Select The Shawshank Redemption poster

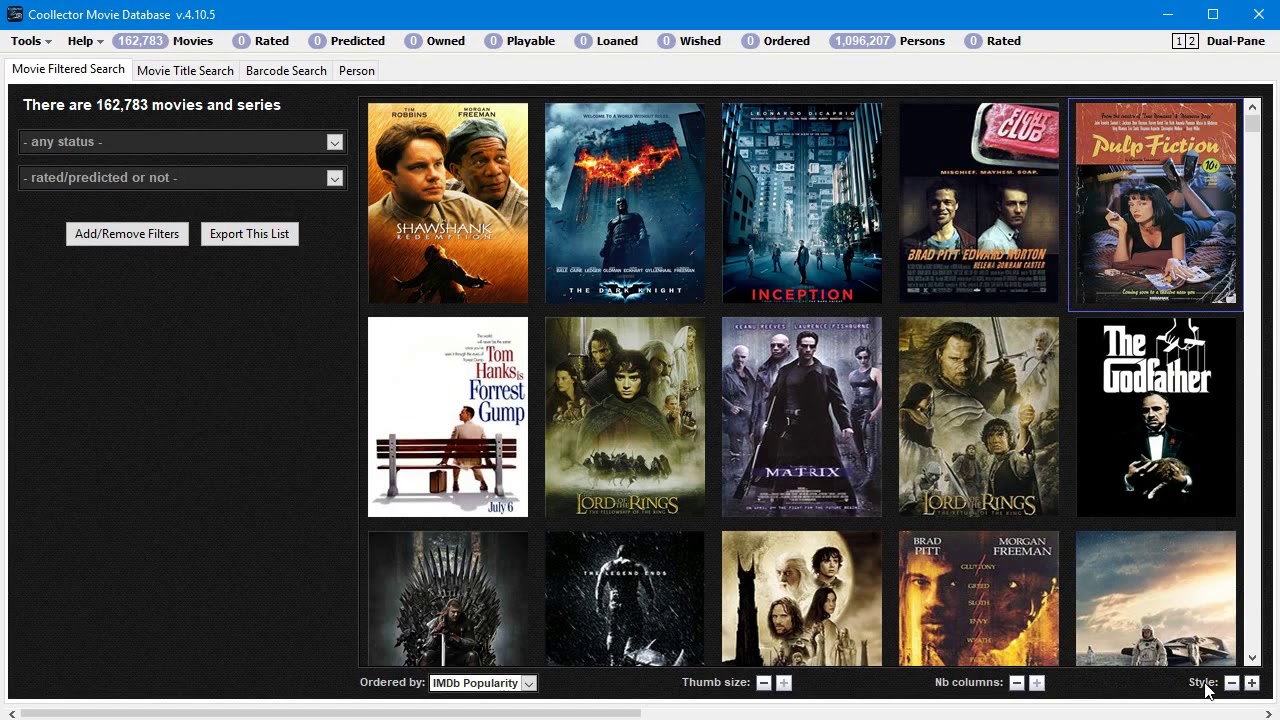(448, 203)
